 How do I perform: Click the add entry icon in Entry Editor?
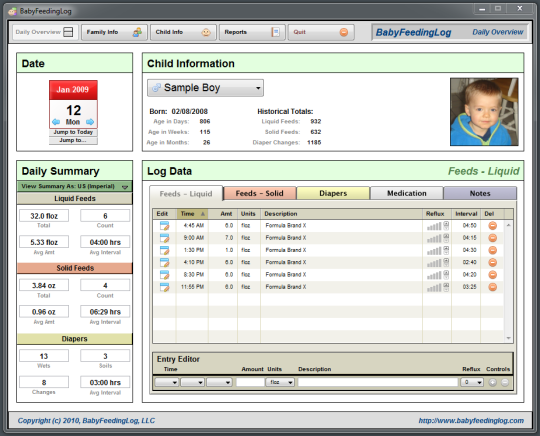pyautogui.click(x=493, y=382)
